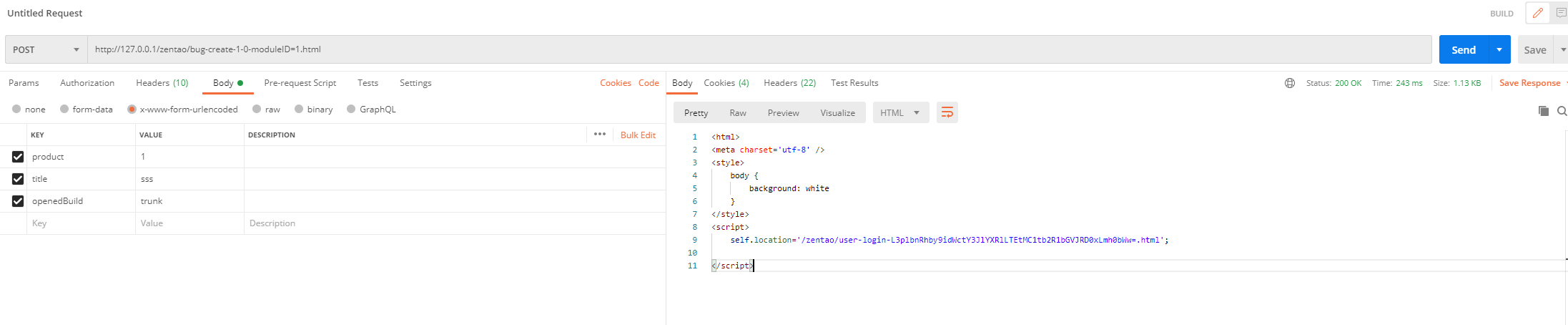Open the response Headers (22) tab
1568x325 pixels.
[789, 83]
